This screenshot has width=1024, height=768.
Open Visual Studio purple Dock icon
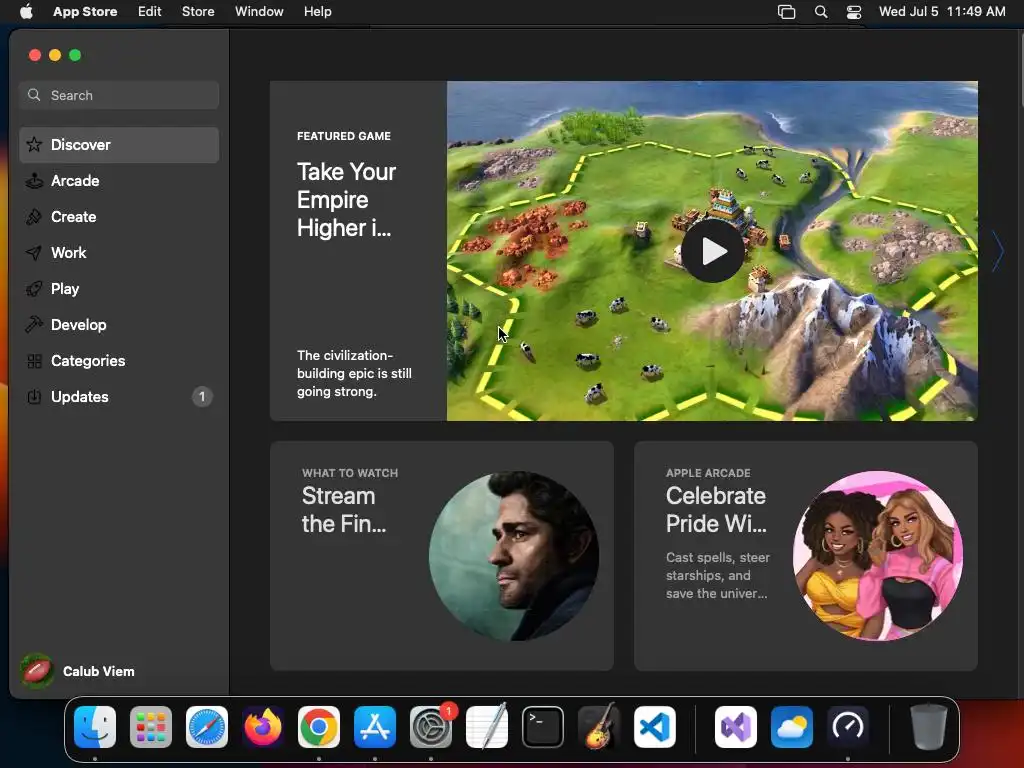click(x=736, y=727)
